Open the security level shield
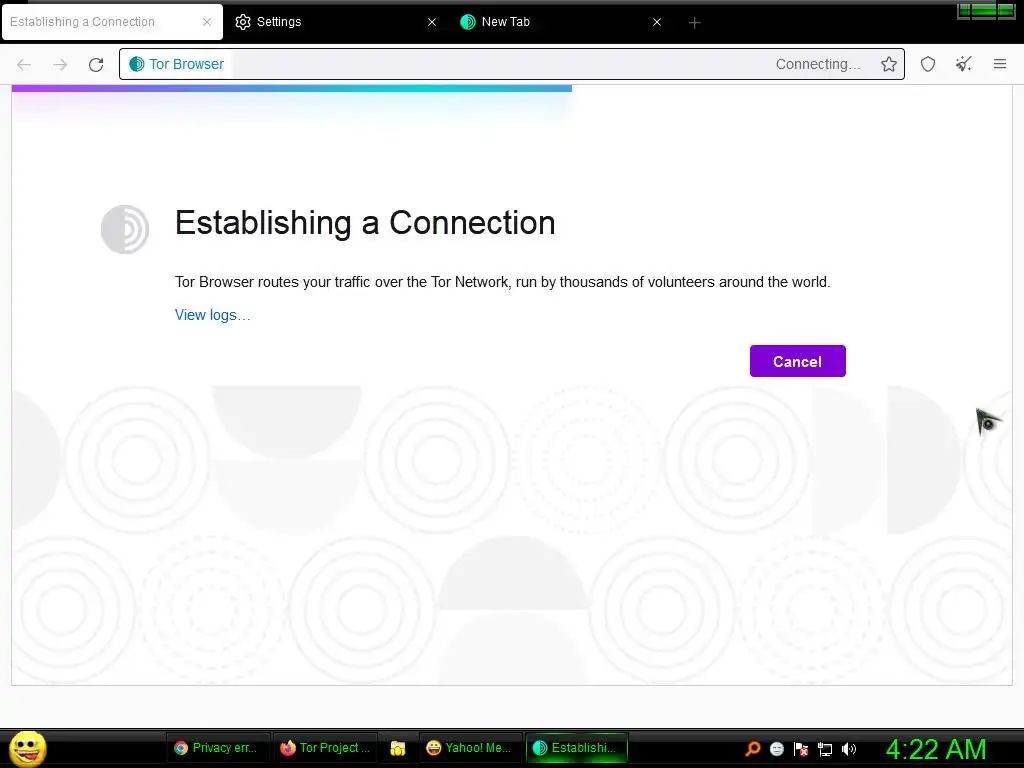This screenshot has height=768, width=1024. pos(928,64)
